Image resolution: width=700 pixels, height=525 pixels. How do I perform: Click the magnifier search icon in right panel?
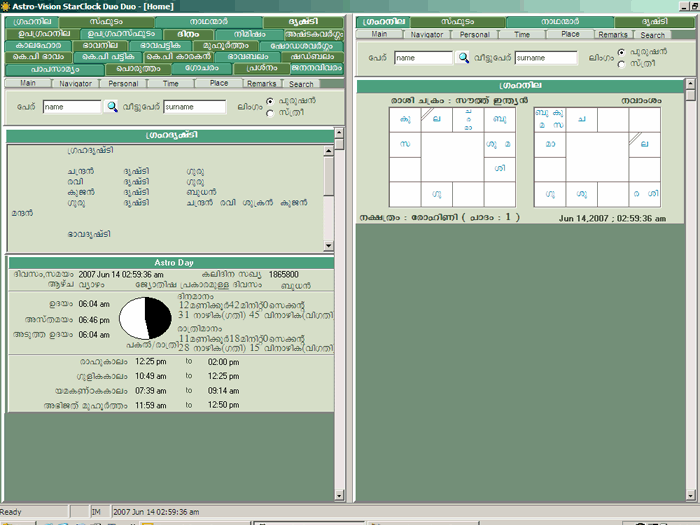coord(463,58)
